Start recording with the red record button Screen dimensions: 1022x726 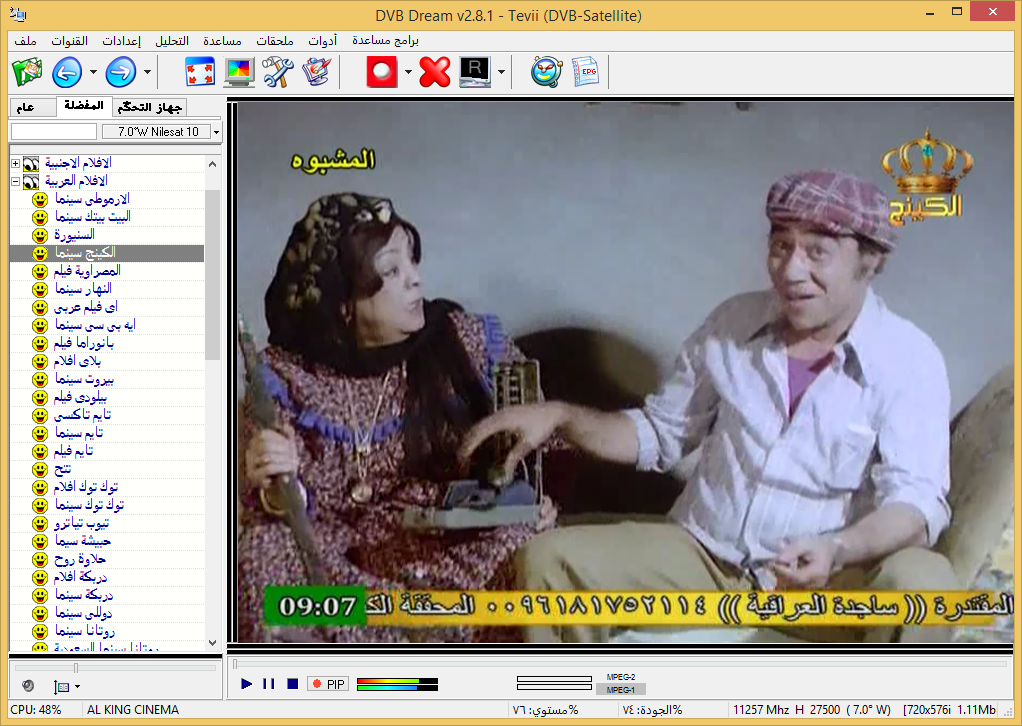382,72
